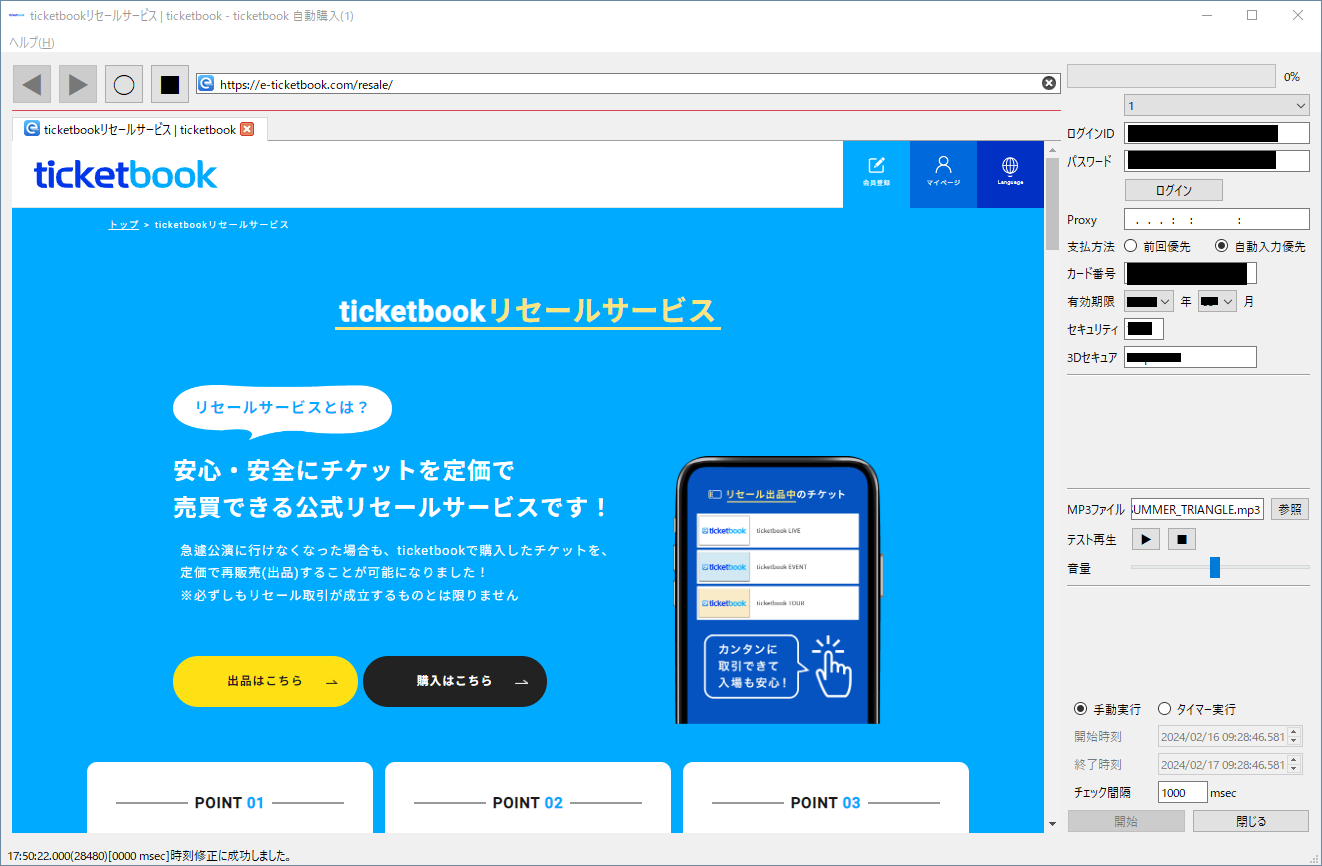This screenshot has height=866, width=1322.
Task: Click the MP3ファイル path field
Action: 1198,509
